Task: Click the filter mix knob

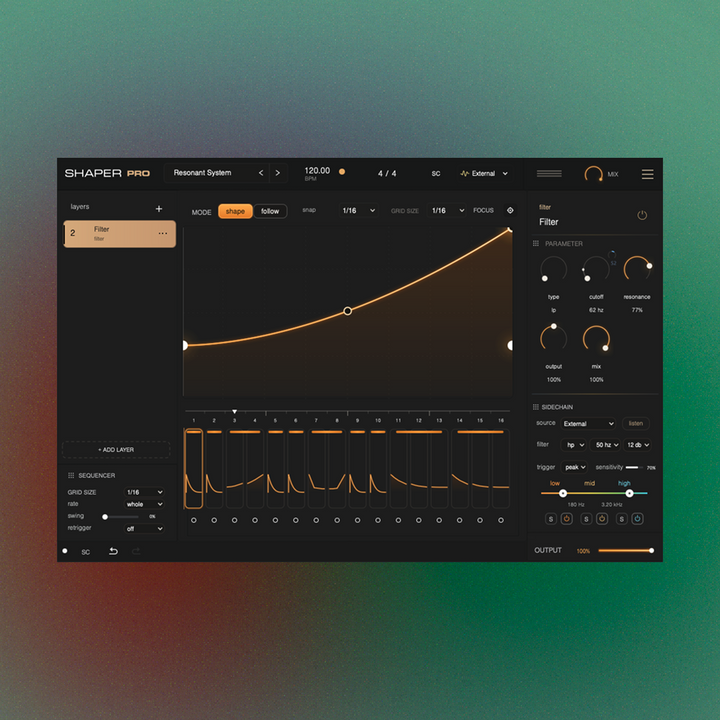Action: tap(596, 339)
